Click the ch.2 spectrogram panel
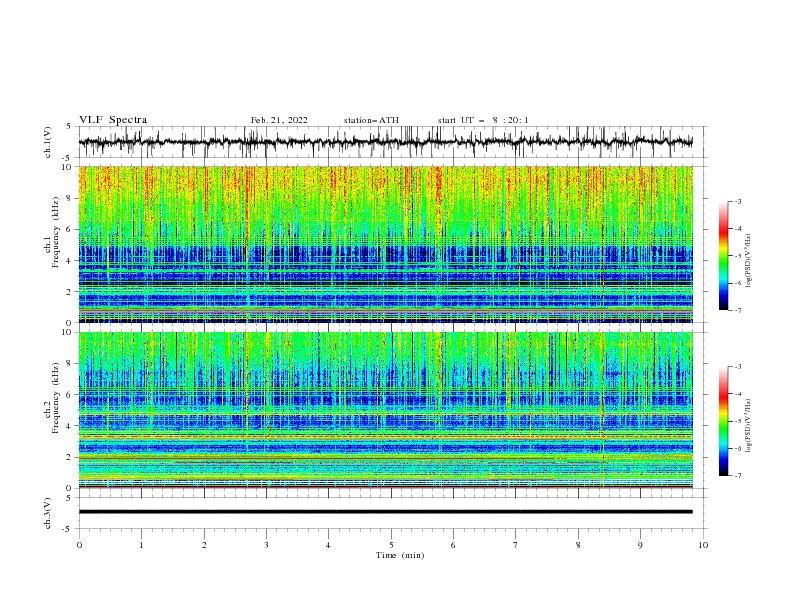Image resolution: width=792 pixels, height=612 pixels. pyautogui.click(x=385, y=410)
